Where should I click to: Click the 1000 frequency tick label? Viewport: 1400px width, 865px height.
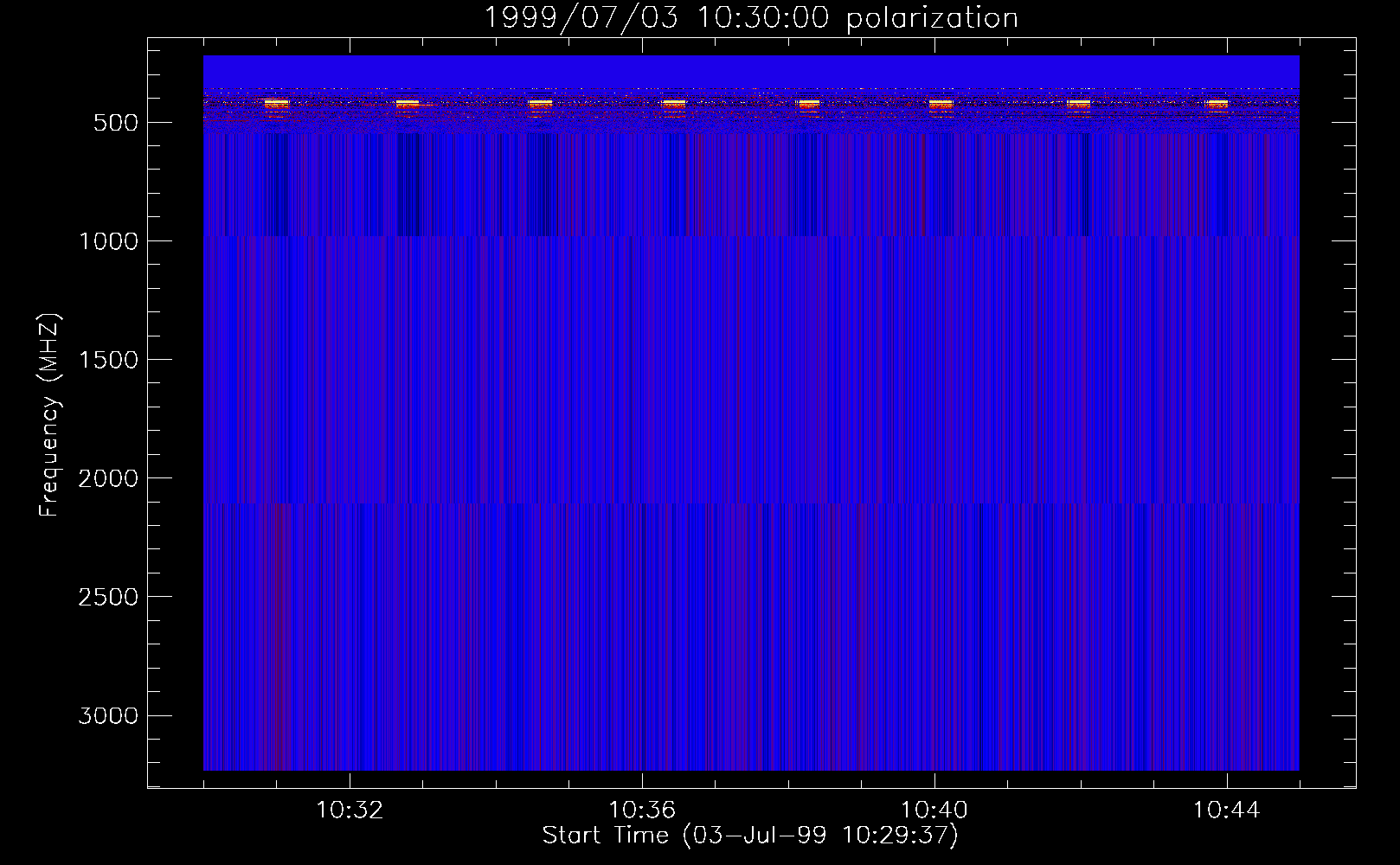pyautogui.click(x=108, y=241)
